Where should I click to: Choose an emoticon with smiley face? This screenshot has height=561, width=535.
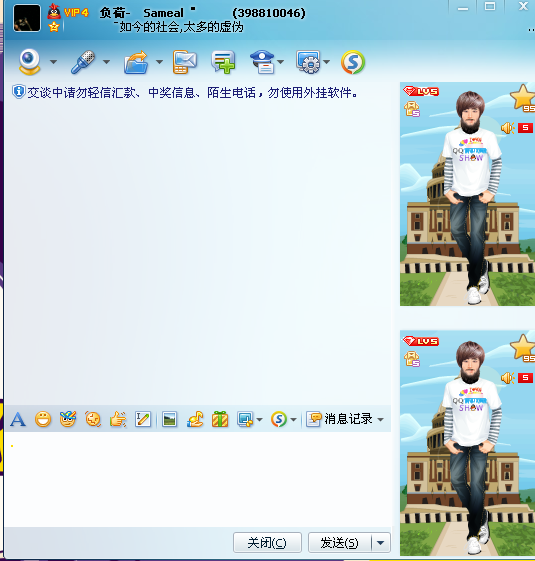point(43,419)
